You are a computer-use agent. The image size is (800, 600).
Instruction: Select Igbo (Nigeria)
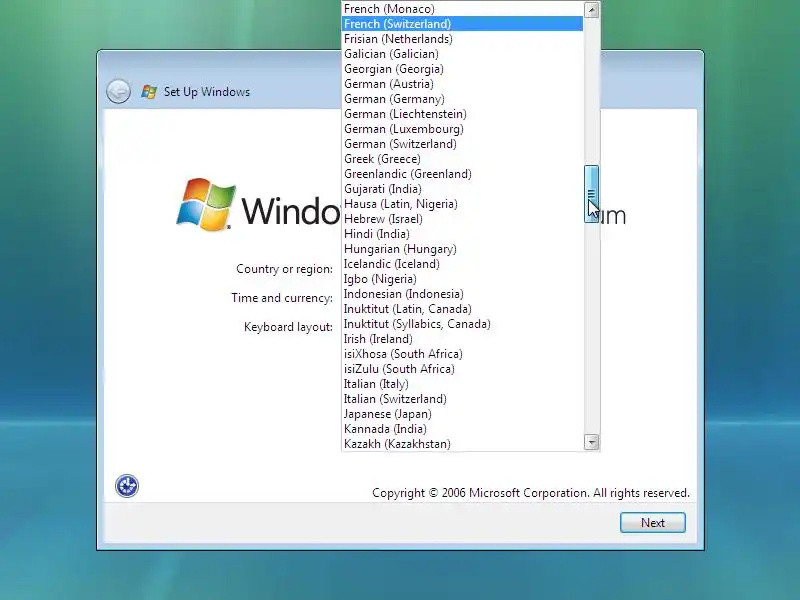(x=462, y=279)
